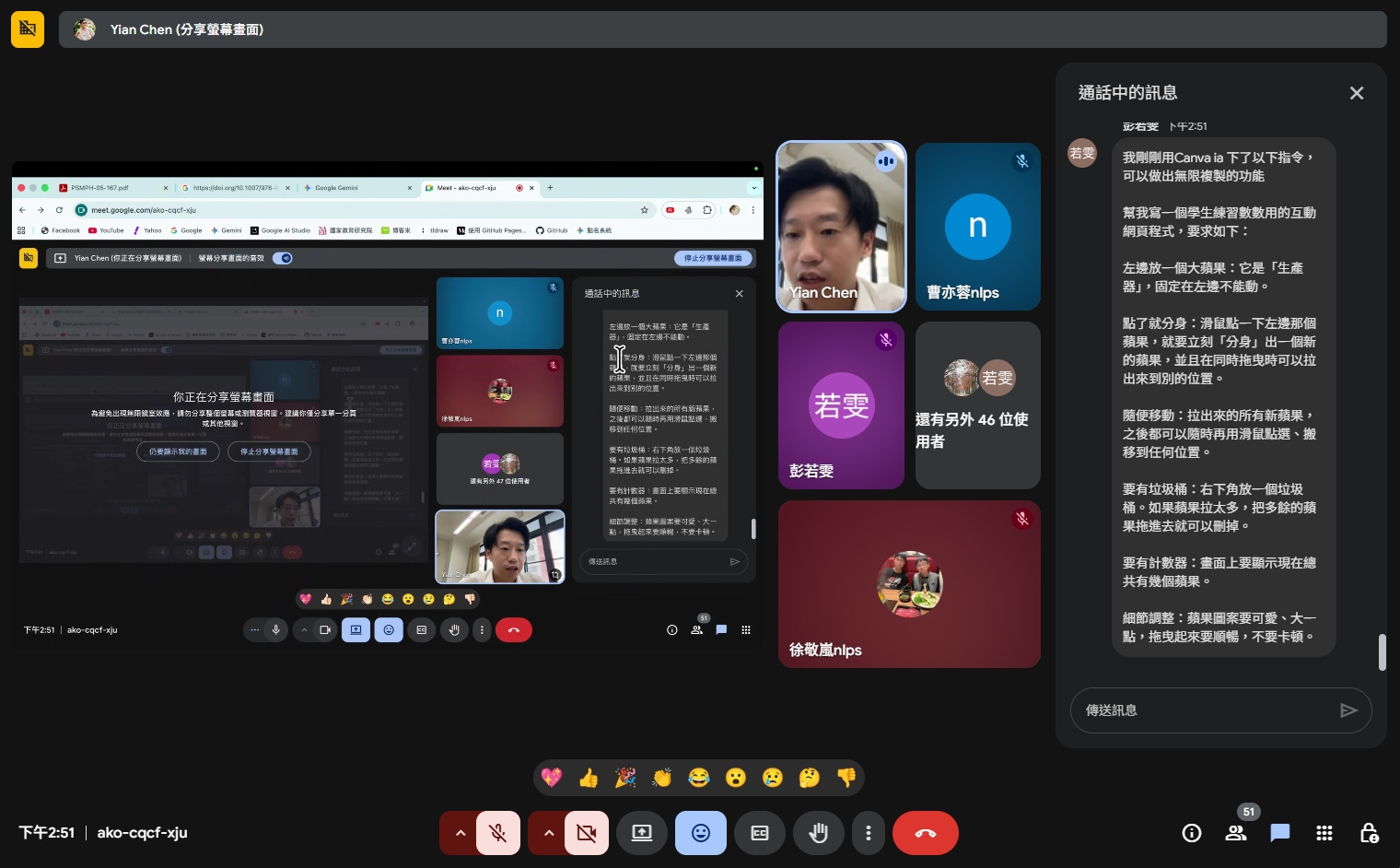The width and height of the screenshot is (1400, 868).
Task: Open the people list icon
Action: pyautogui.click(x=1236, y=833)
